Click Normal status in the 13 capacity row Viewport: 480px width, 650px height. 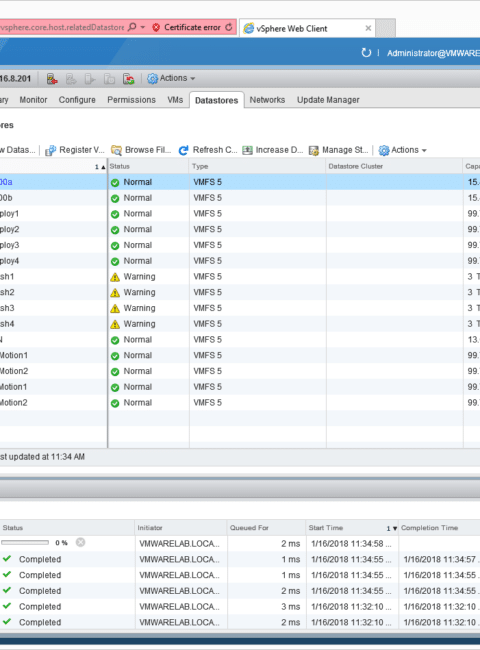tap(138, 340)
